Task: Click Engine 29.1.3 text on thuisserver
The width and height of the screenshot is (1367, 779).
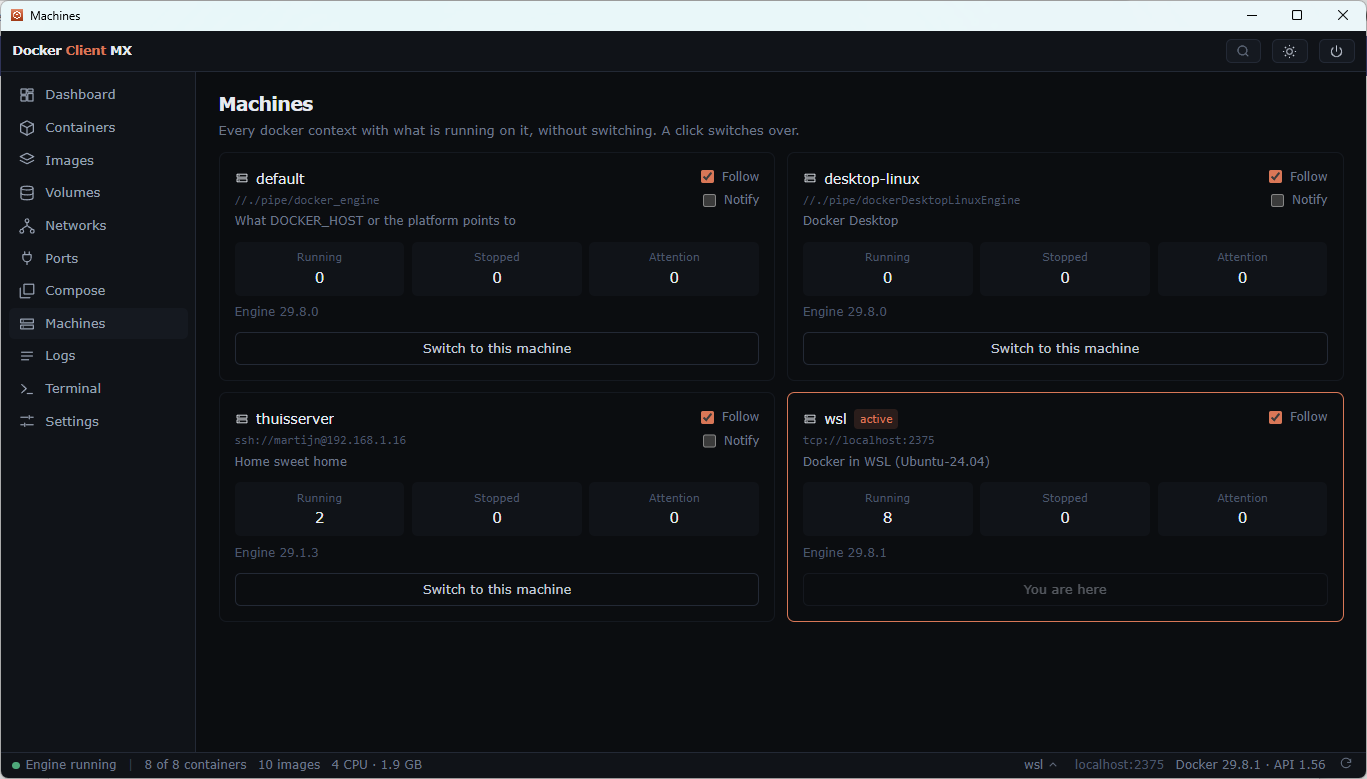Action: (277, 553)
